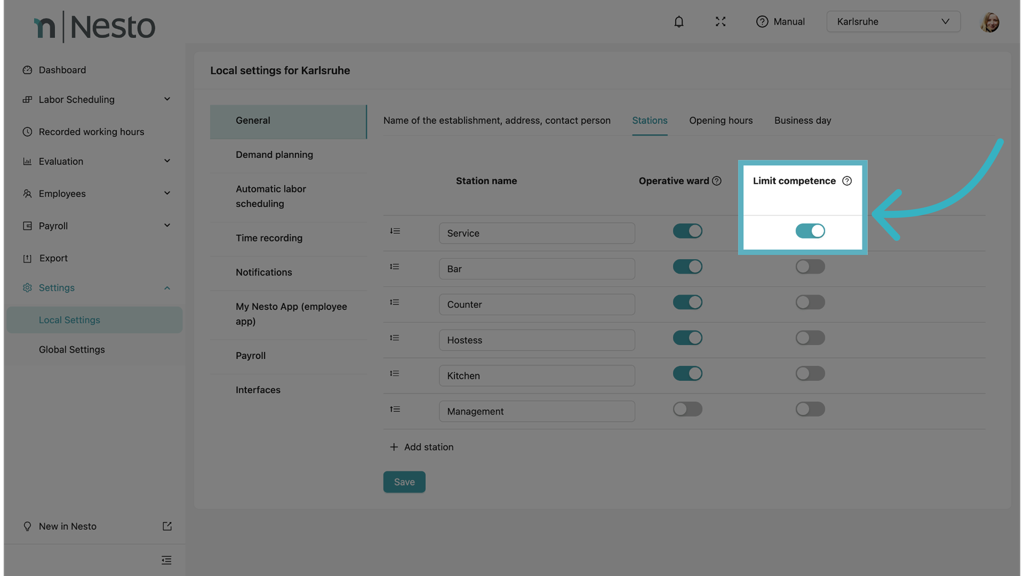Click the Save button
This screenshot has width=1024, height=576.
[x=404, y=482]
